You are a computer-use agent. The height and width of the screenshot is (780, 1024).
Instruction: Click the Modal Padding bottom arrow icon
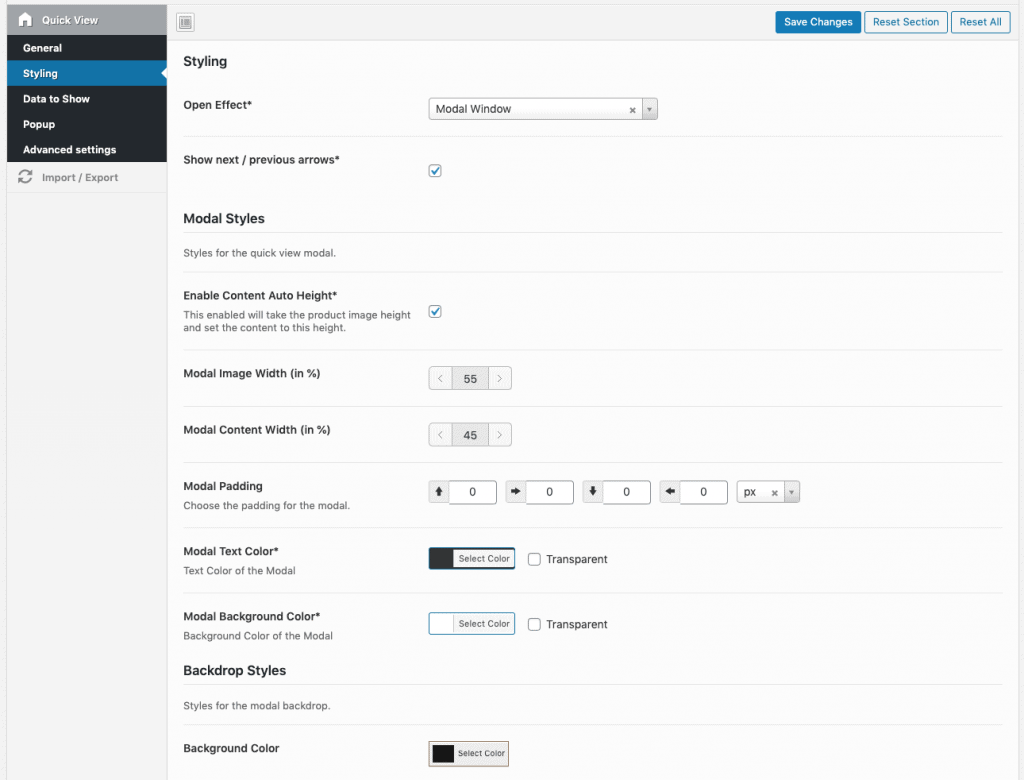click(x=593, y=492)
